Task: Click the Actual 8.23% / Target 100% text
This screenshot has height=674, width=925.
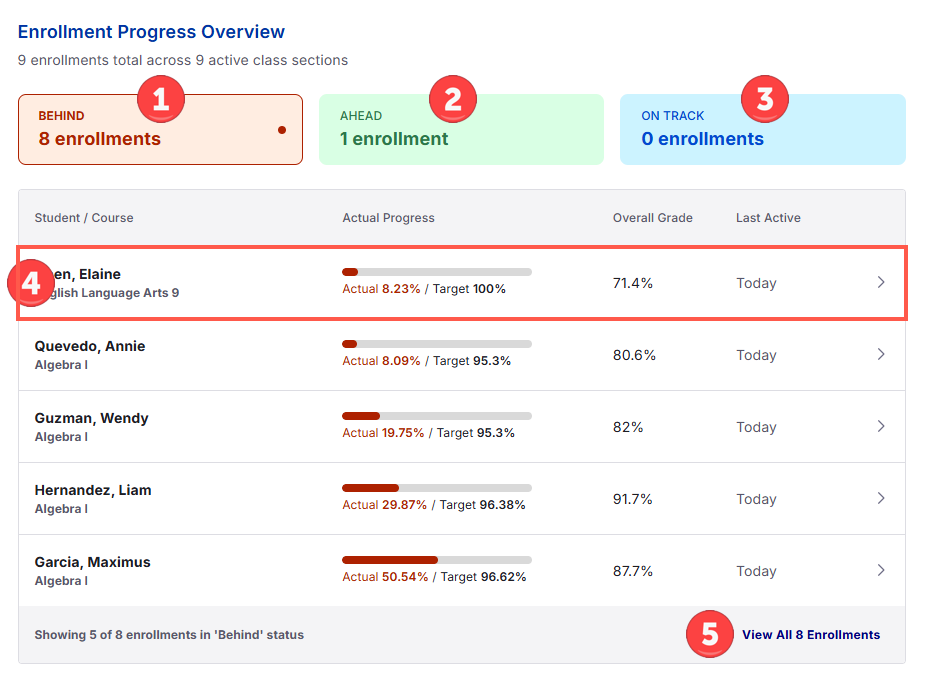Action: (x=424, y=289)
